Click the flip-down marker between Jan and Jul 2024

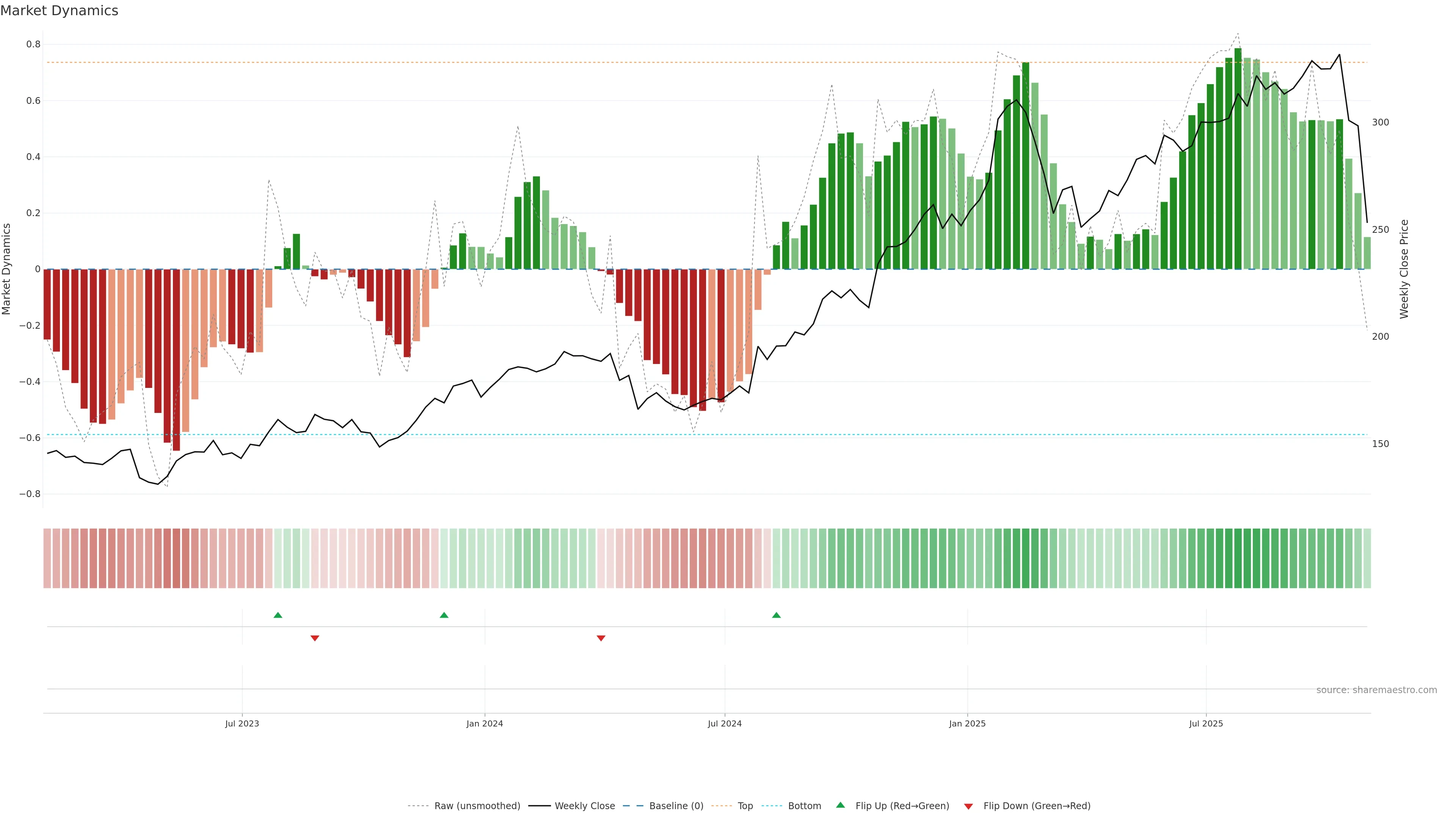click(x=601, y=638)
